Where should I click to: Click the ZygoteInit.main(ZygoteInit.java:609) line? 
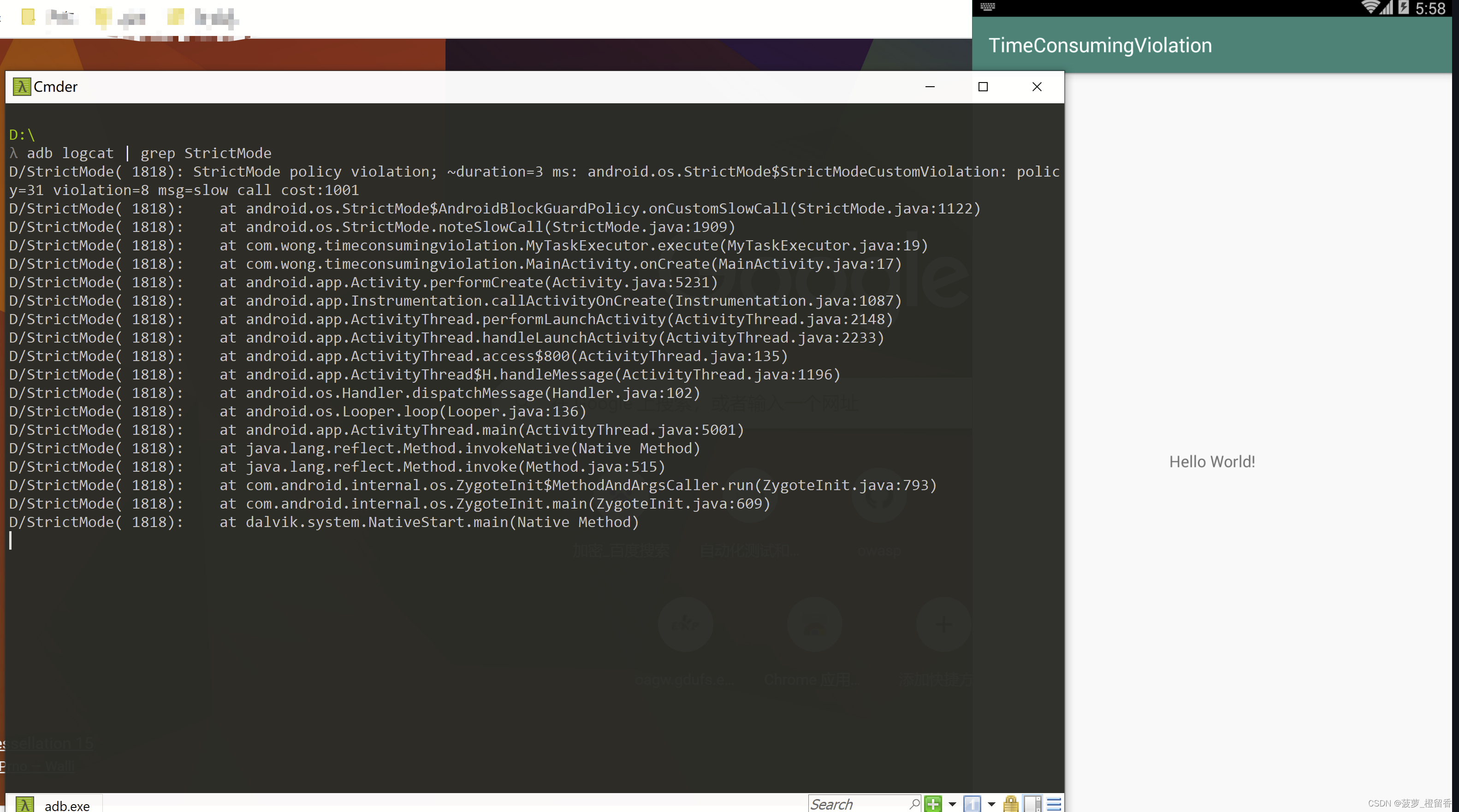click(x=390, y=504)
